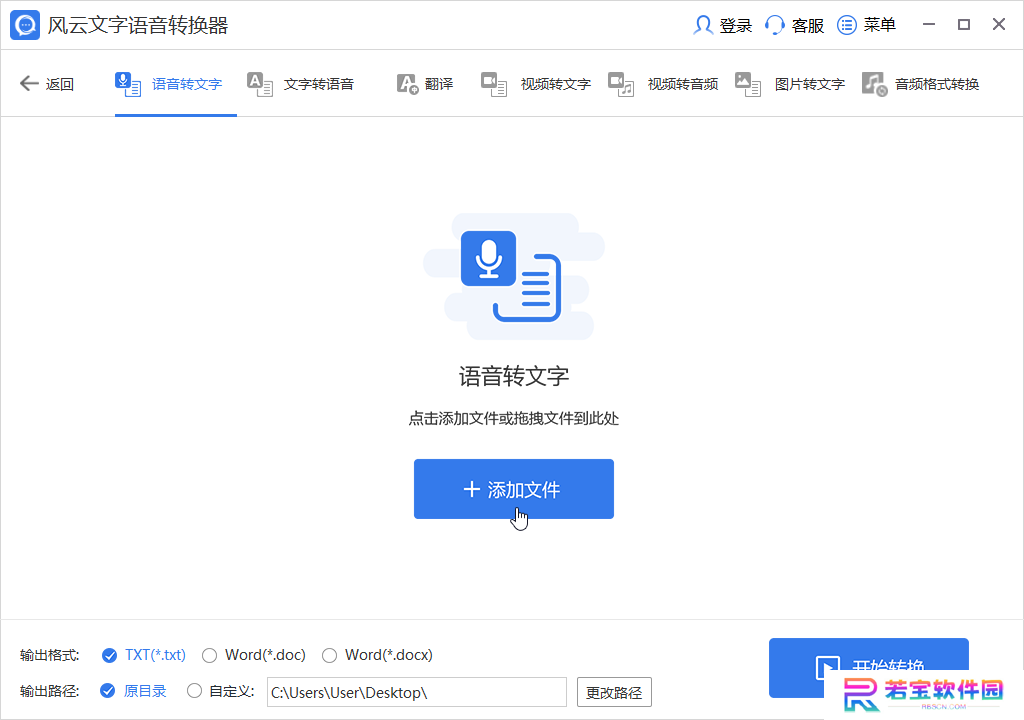Click the 点击添加文件或拖拽文件到此处 hint text
Screen dimensions: 1024x720
coord(514,418)
